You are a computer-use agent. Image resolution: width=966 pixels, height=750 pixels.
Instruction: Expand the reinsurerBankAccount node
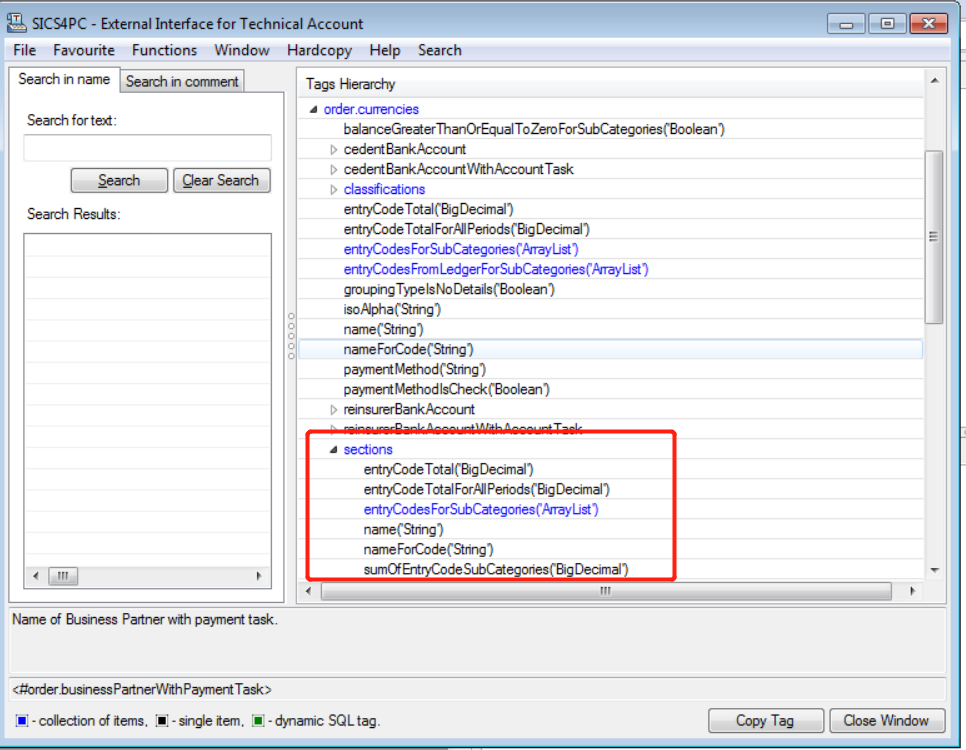334,410
